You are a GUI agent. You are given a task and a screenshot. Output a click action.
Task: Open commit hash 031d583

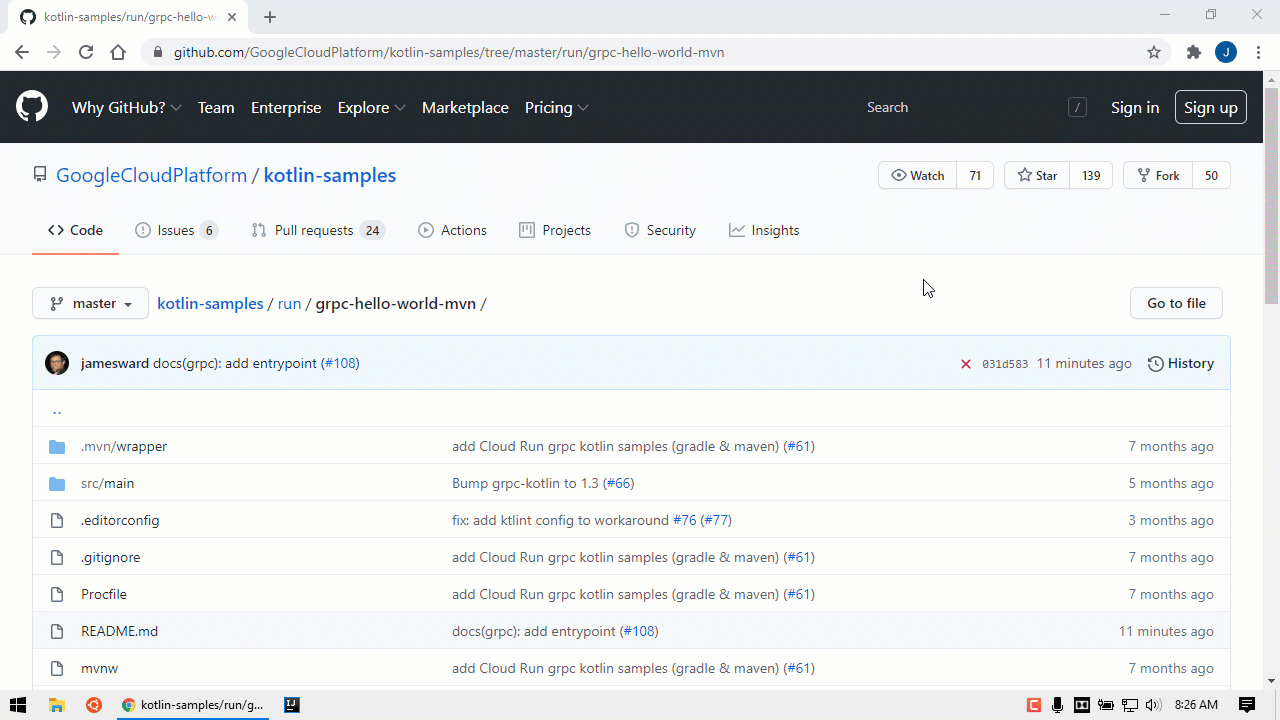tap(1005, 364)
